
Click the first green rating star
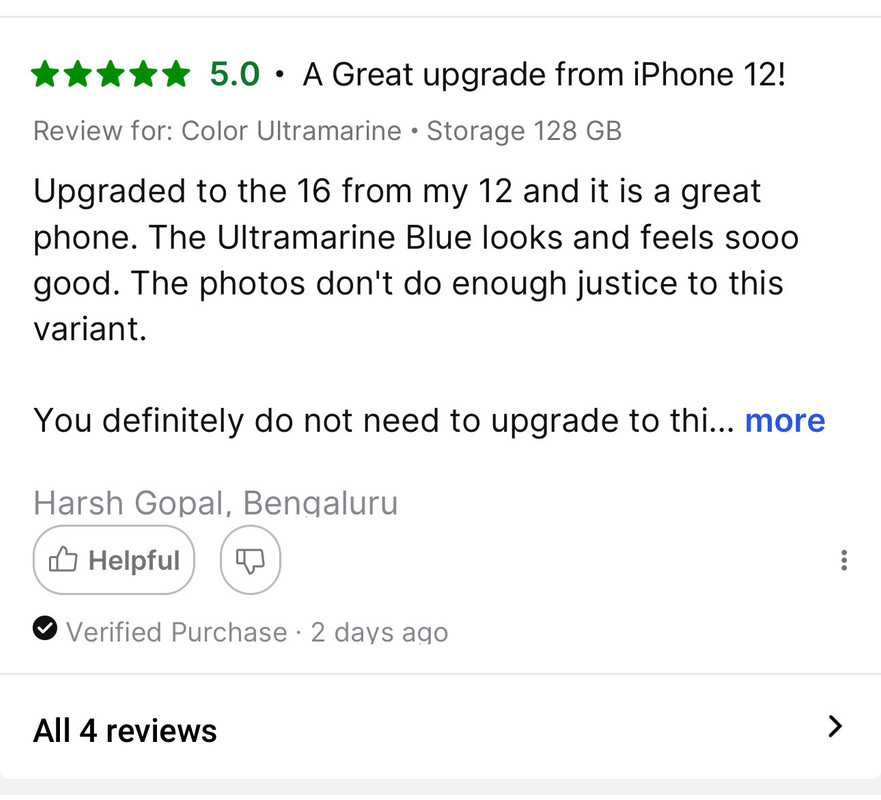click(x=44, y=74)
